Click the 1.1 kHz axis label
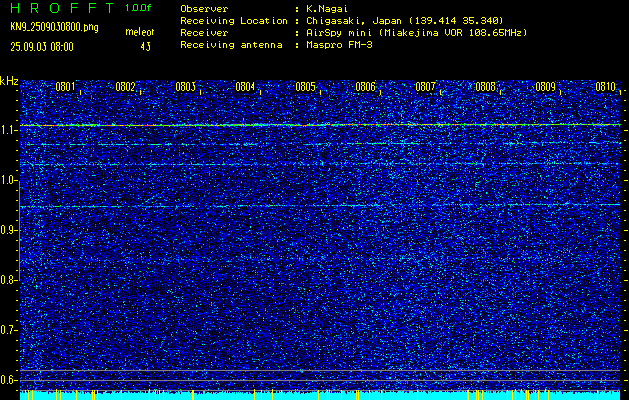This screenshot has width=629, height=400. coord(8,131)
